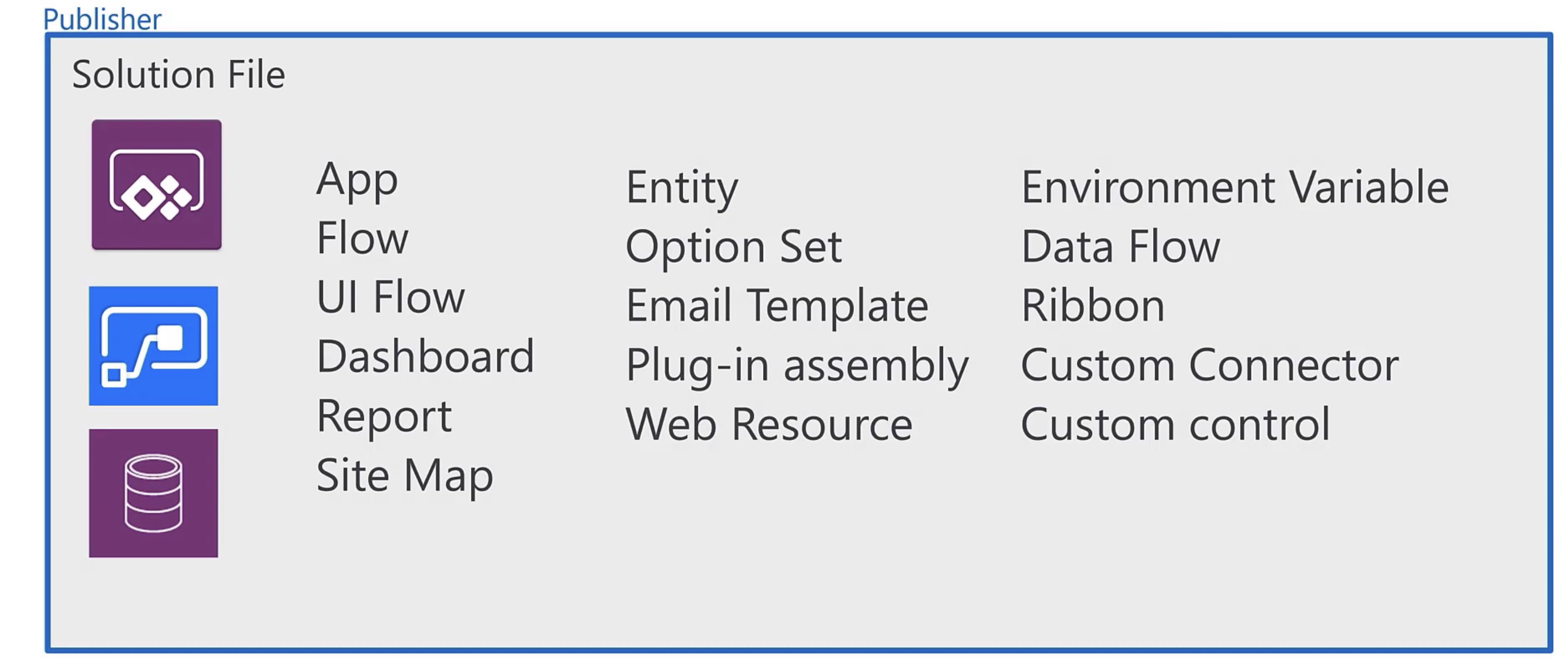Click the Email Template item
This screenshot has width=1568, height=660.
coord(777,306)
